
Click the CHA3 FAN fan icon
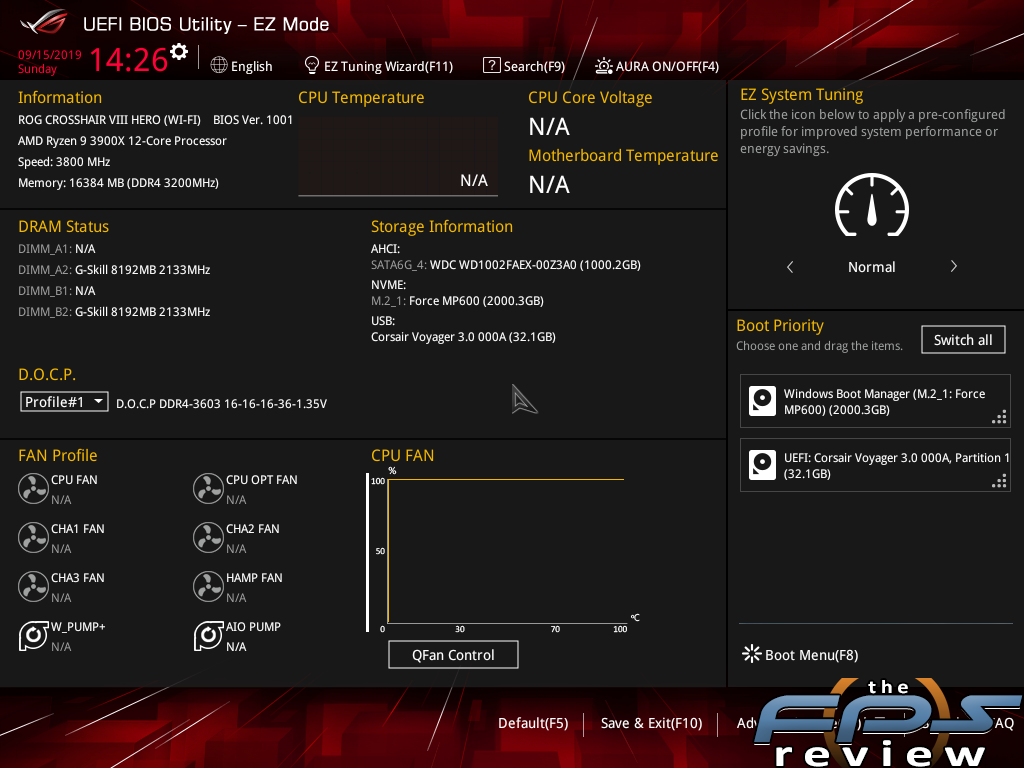coord(33,586)
